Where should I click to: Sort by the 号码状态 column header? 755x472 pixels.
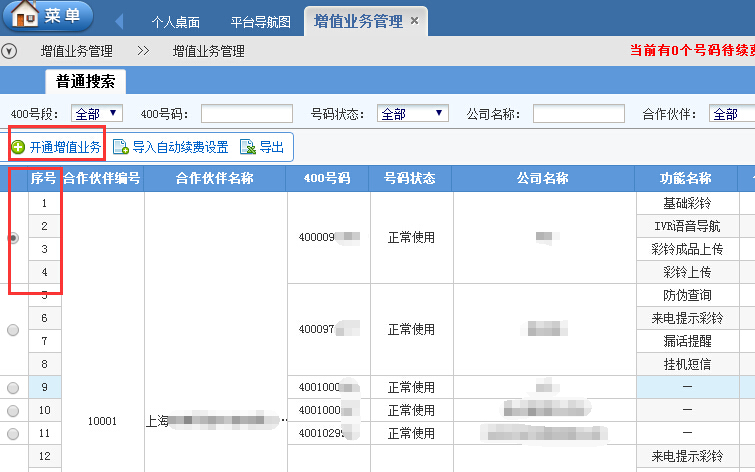pos(411,179)
